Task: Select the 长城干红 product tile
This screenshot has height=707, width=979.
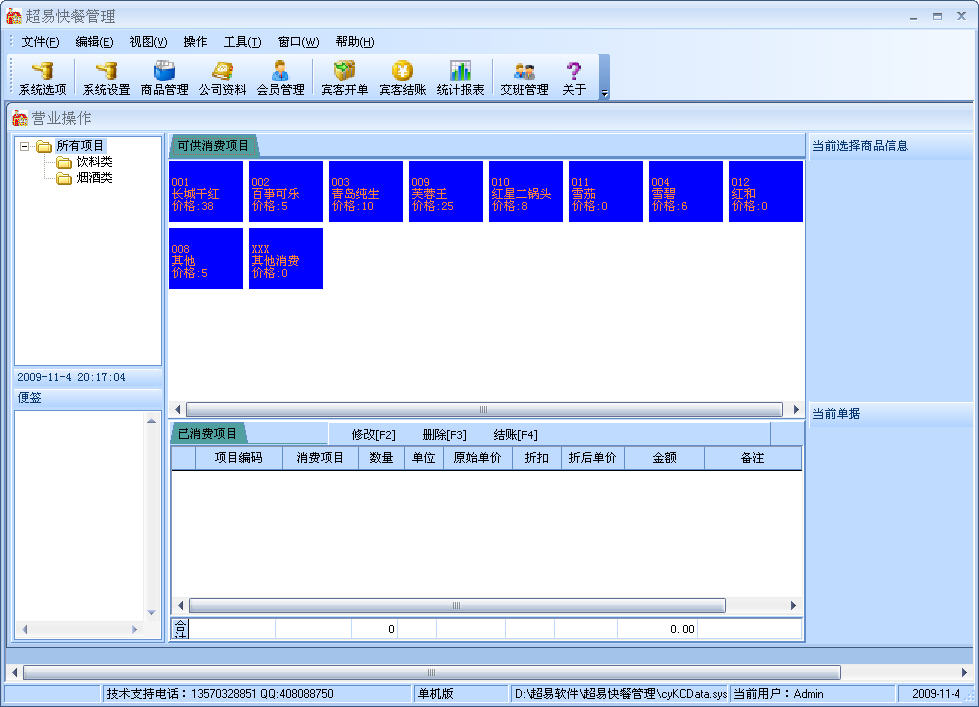Action: tap(206, 191)
